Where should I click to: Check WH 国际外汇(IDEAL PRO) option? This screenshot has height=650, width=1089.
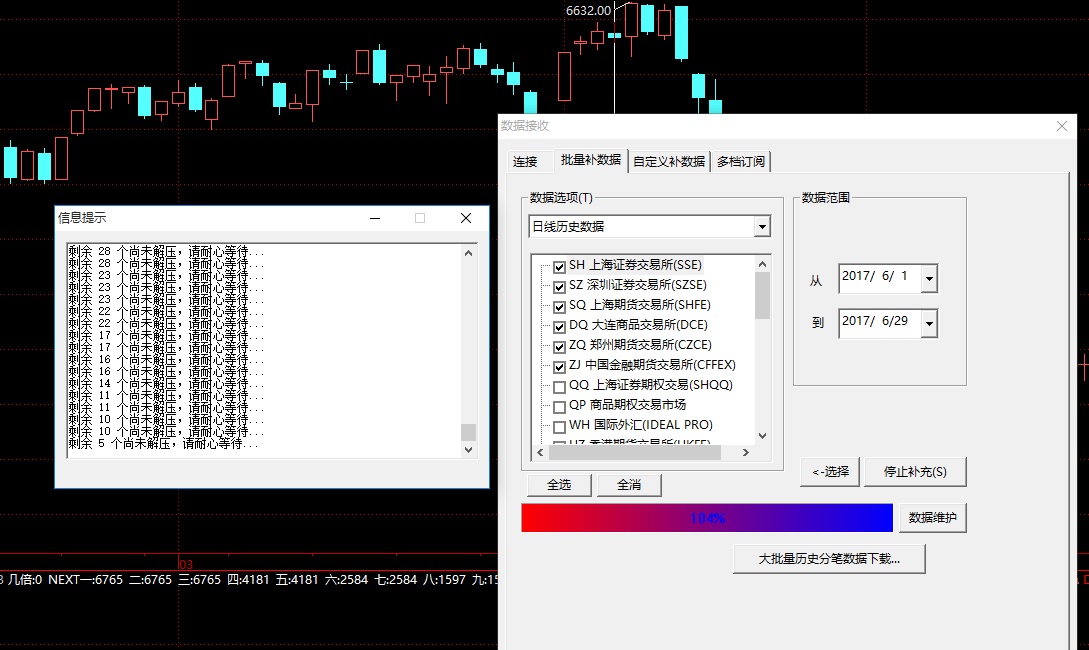560,427
